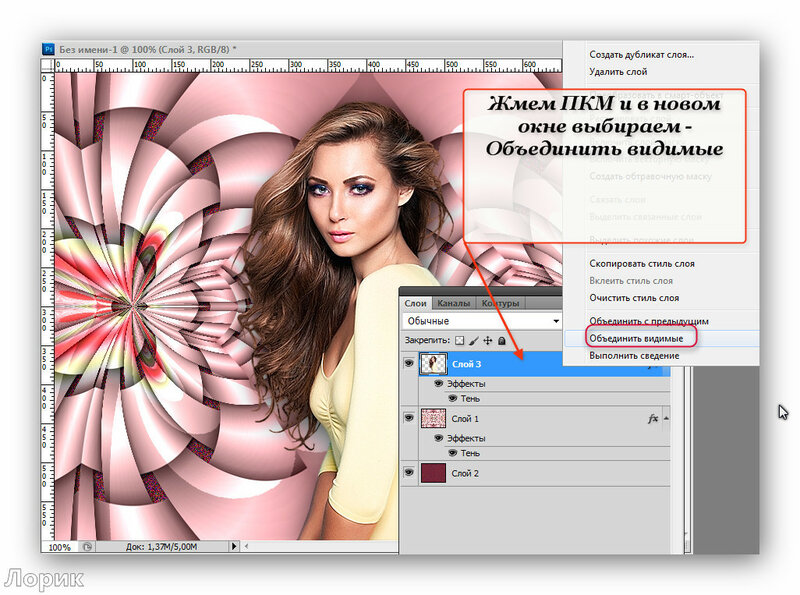Choose Объединить видимые from context menu
The image size is (800, 595).
pyautogui.click(x=635, y=338)
